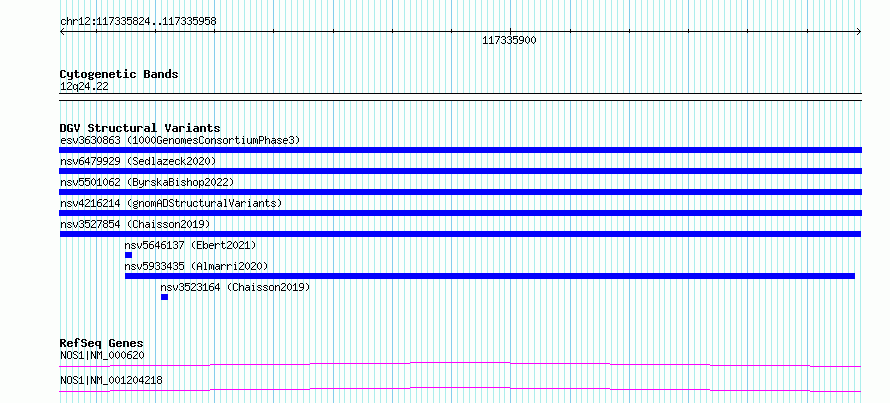Image resolution: width=890 pixels, height=403 pixels.
Task: Open the nsv6479929 (Sedlazeck2020) label
Action: [x=138, y=161]
